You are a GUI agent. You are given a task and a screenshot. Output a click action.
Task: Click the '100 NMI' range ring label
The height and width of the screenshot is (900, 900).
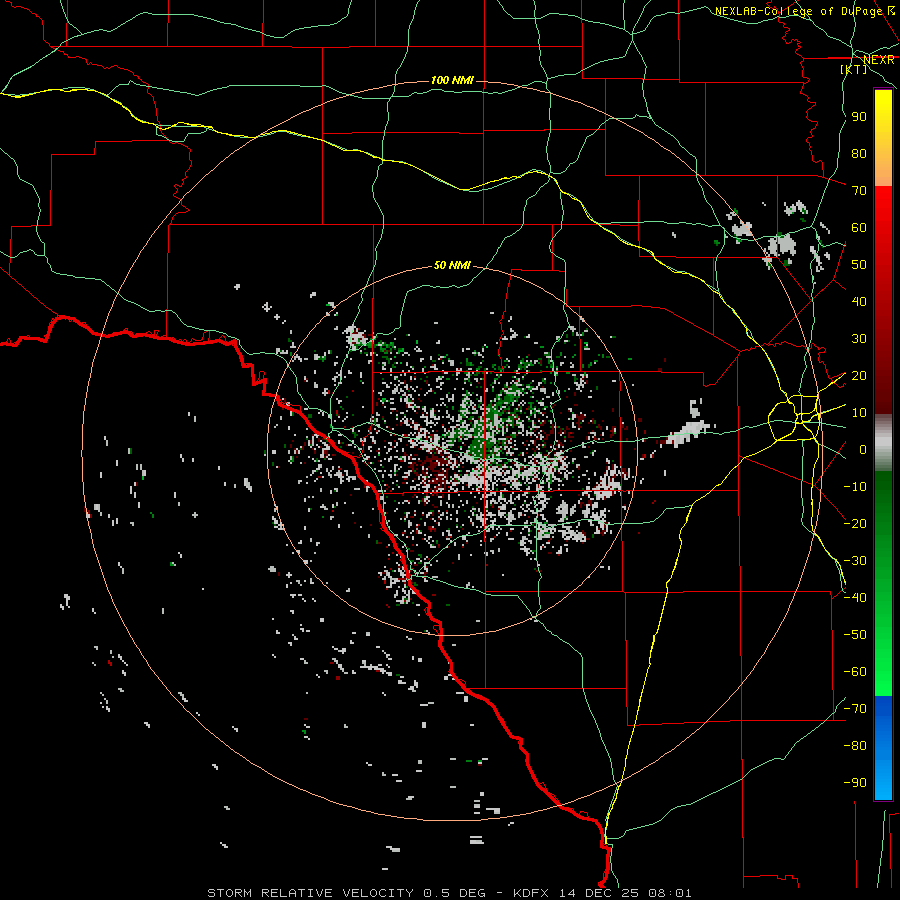(452, 80)
